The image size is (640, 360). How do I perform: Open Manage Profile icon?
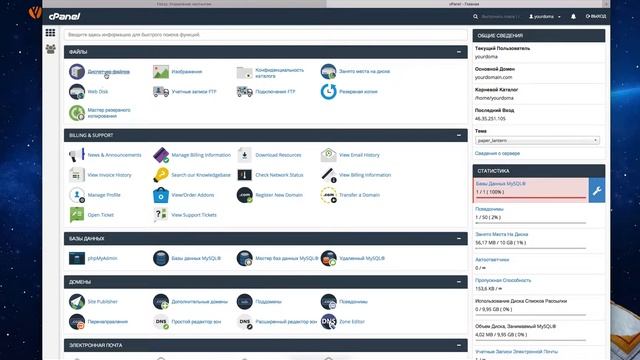pyautogui.click(x=77, y=195)
